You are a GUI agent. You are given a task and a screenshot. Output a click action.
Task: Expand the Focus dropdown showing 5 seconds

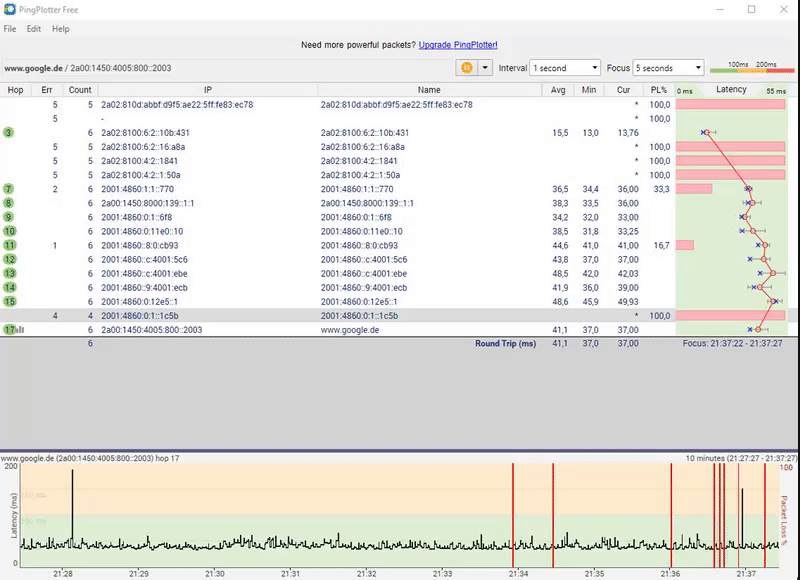[x=668, y=68]
